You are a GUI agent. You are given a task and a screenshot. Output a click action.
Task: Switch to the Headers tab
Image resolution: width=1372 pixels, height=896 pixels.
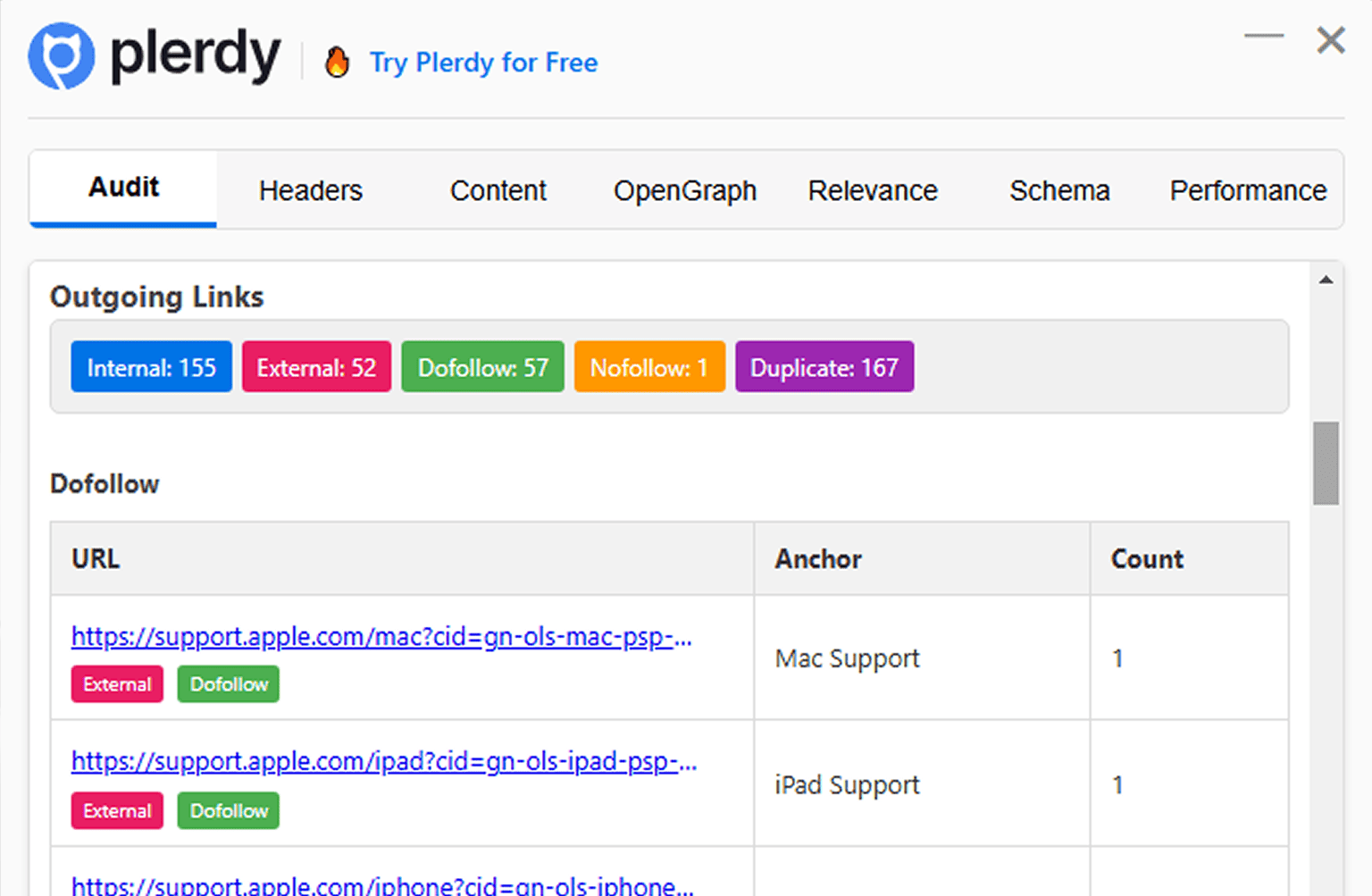click(x=310, y=190)
